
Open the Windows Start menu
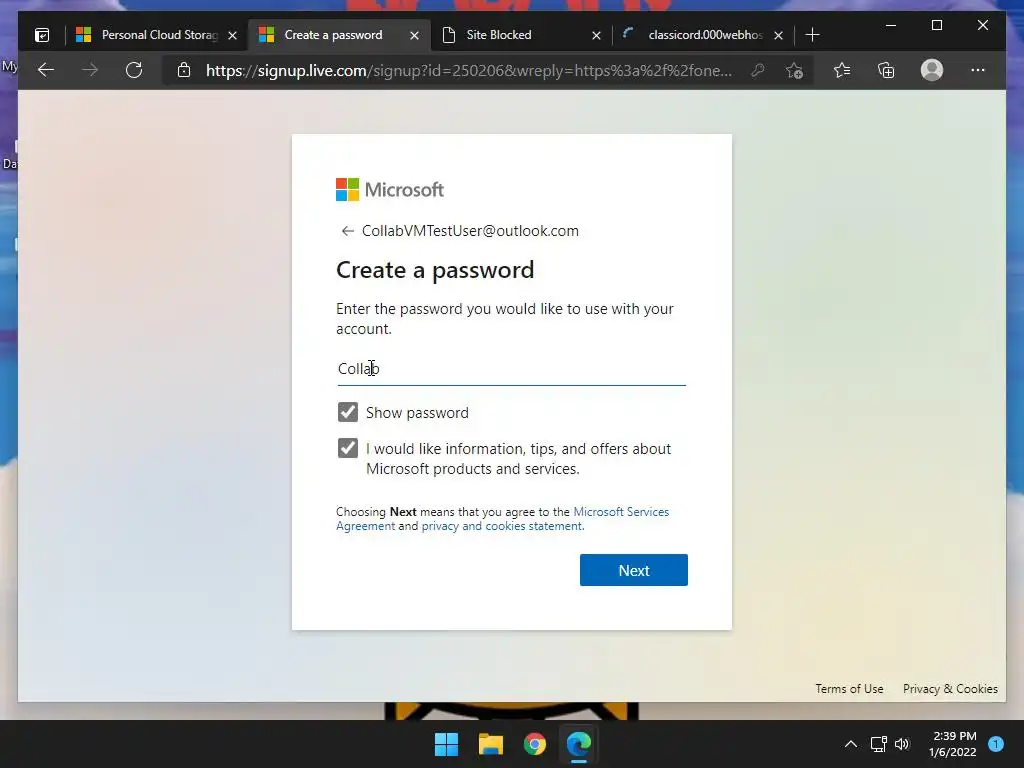point(447,744)
